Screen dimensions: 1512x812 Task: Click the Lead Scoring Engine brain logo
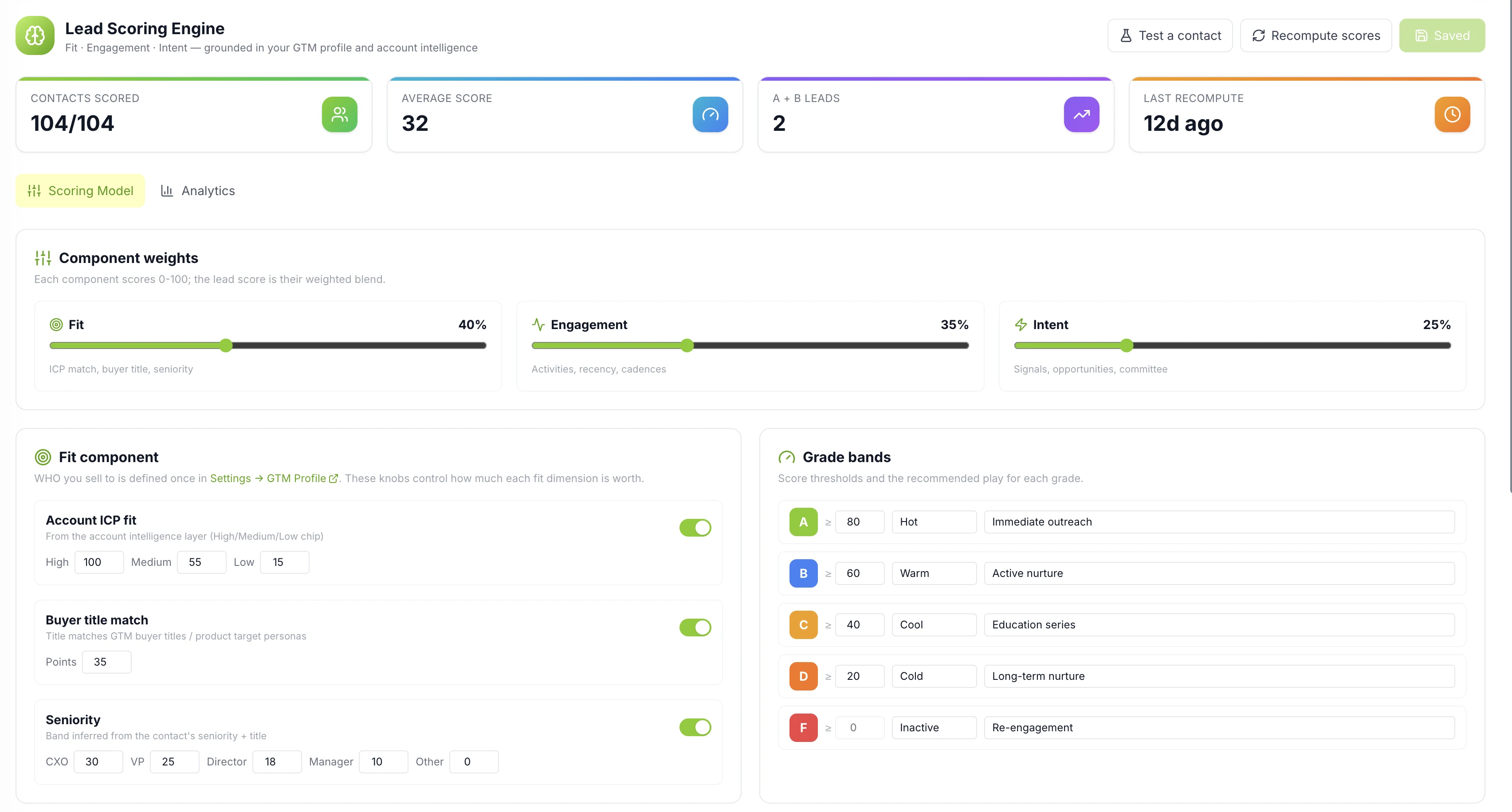[x=35, y=36]
